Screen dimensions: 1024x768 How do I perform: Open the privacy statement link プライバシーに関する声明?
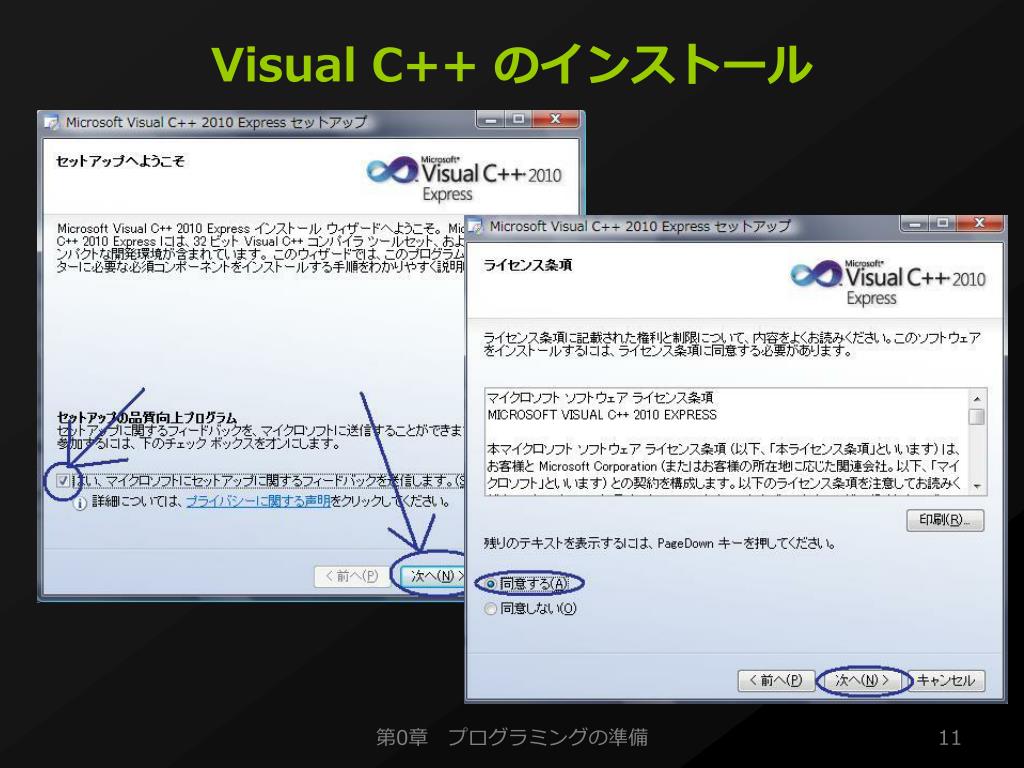click(258, 501)
